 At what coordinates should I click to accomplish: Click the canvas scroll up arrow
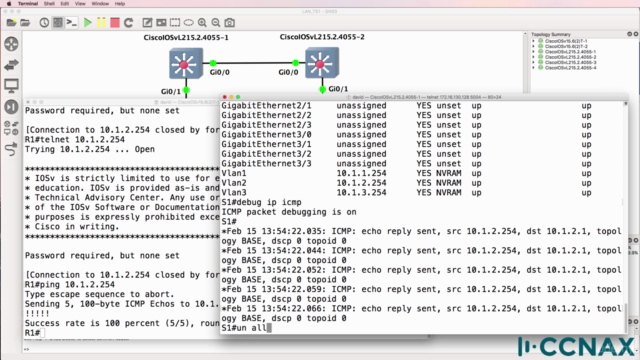(x=525, y=34)
